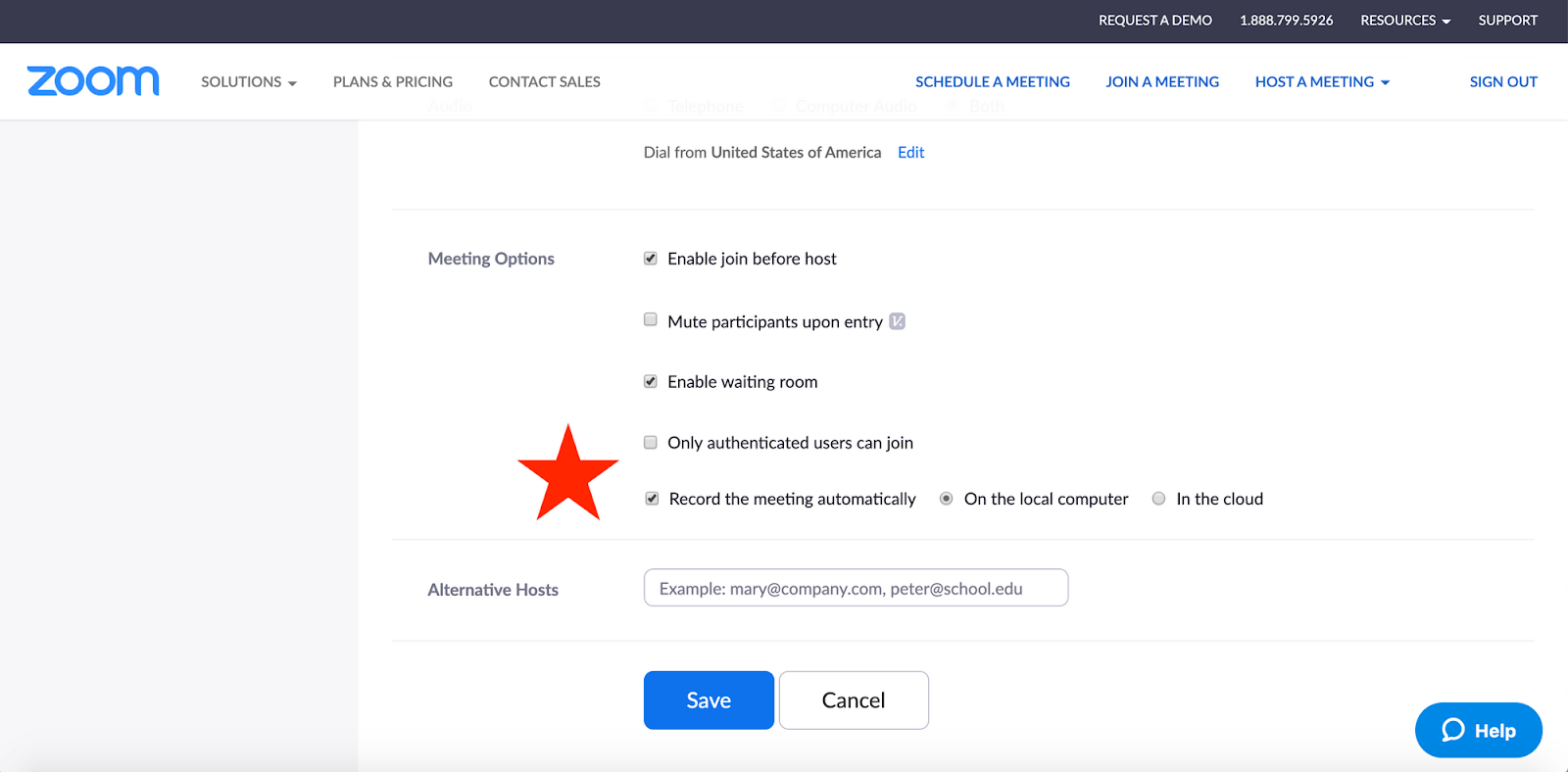This screenshot has height=772, width=1568.
Task: Edit the dial-in country
Action: 911,153
